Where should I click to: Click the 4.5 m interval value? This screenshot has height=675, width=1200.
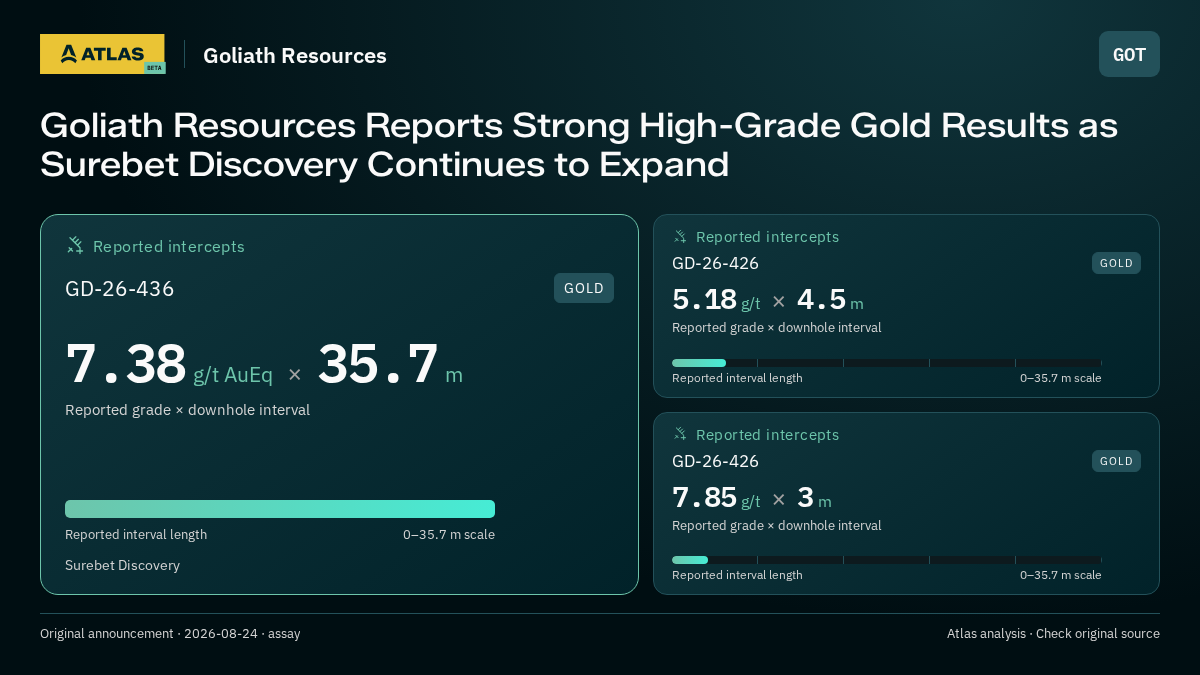click(x=830, y=300)
